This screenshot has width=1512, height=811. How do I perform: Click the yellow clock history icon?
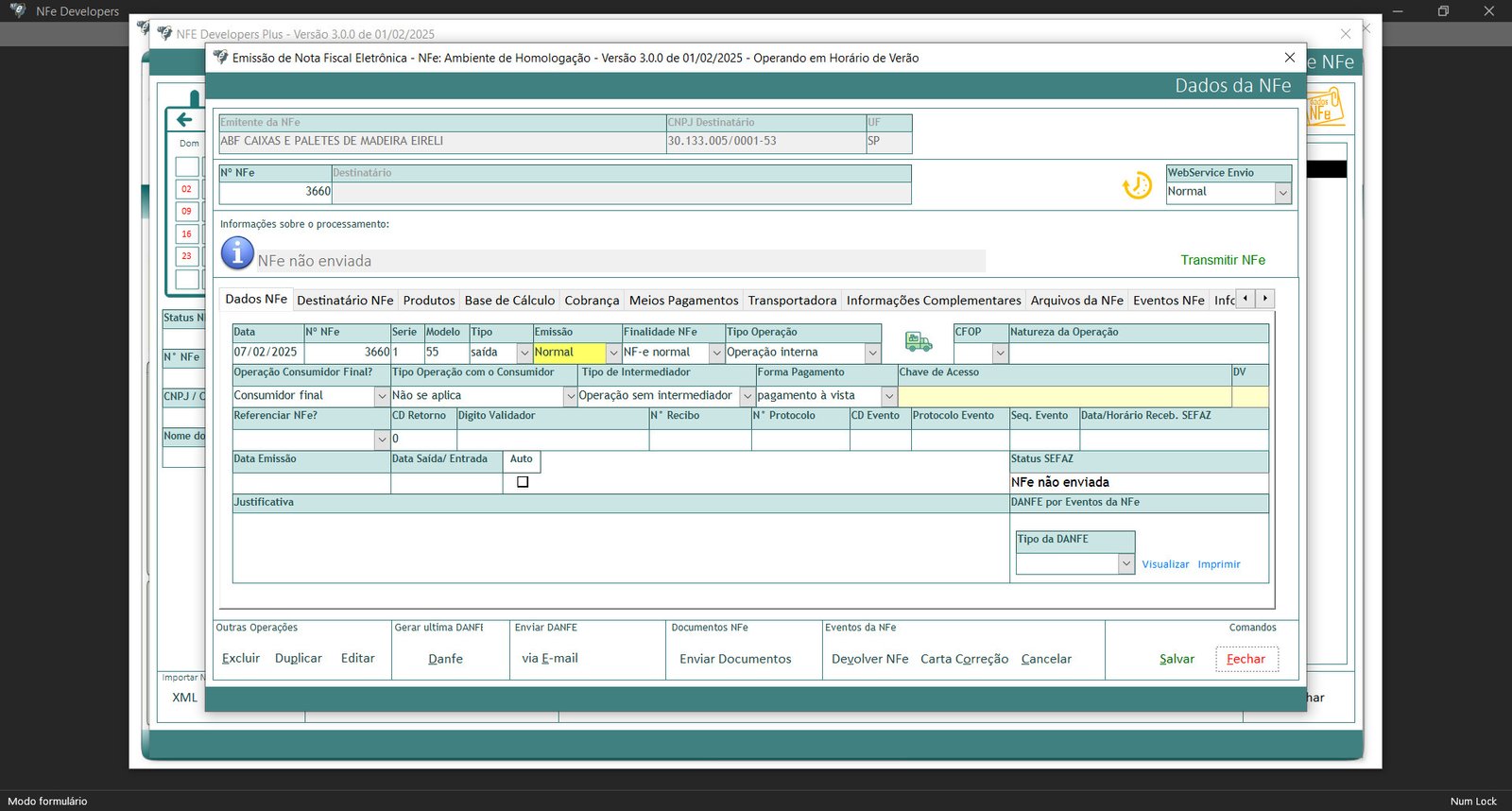(1136, 185)
